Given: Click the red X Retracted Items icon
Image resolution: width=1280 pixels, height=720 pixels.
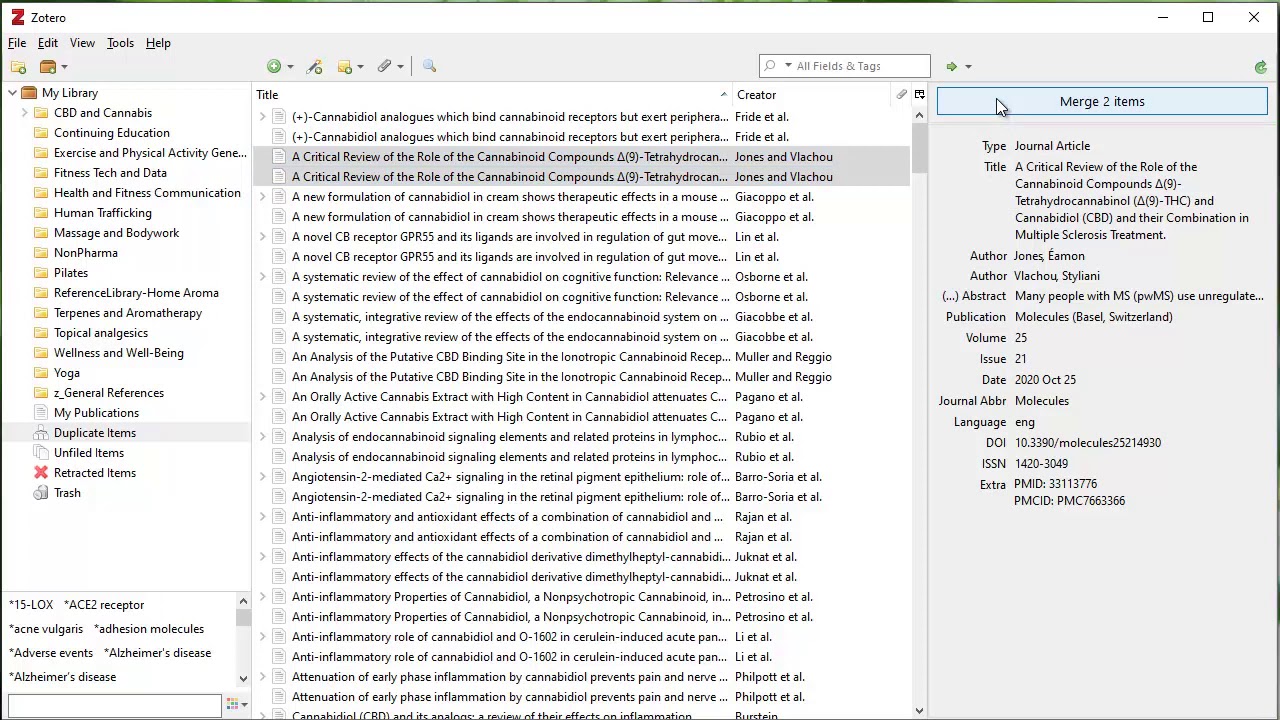Looking at the screenshot, I should tap(41, 473).
